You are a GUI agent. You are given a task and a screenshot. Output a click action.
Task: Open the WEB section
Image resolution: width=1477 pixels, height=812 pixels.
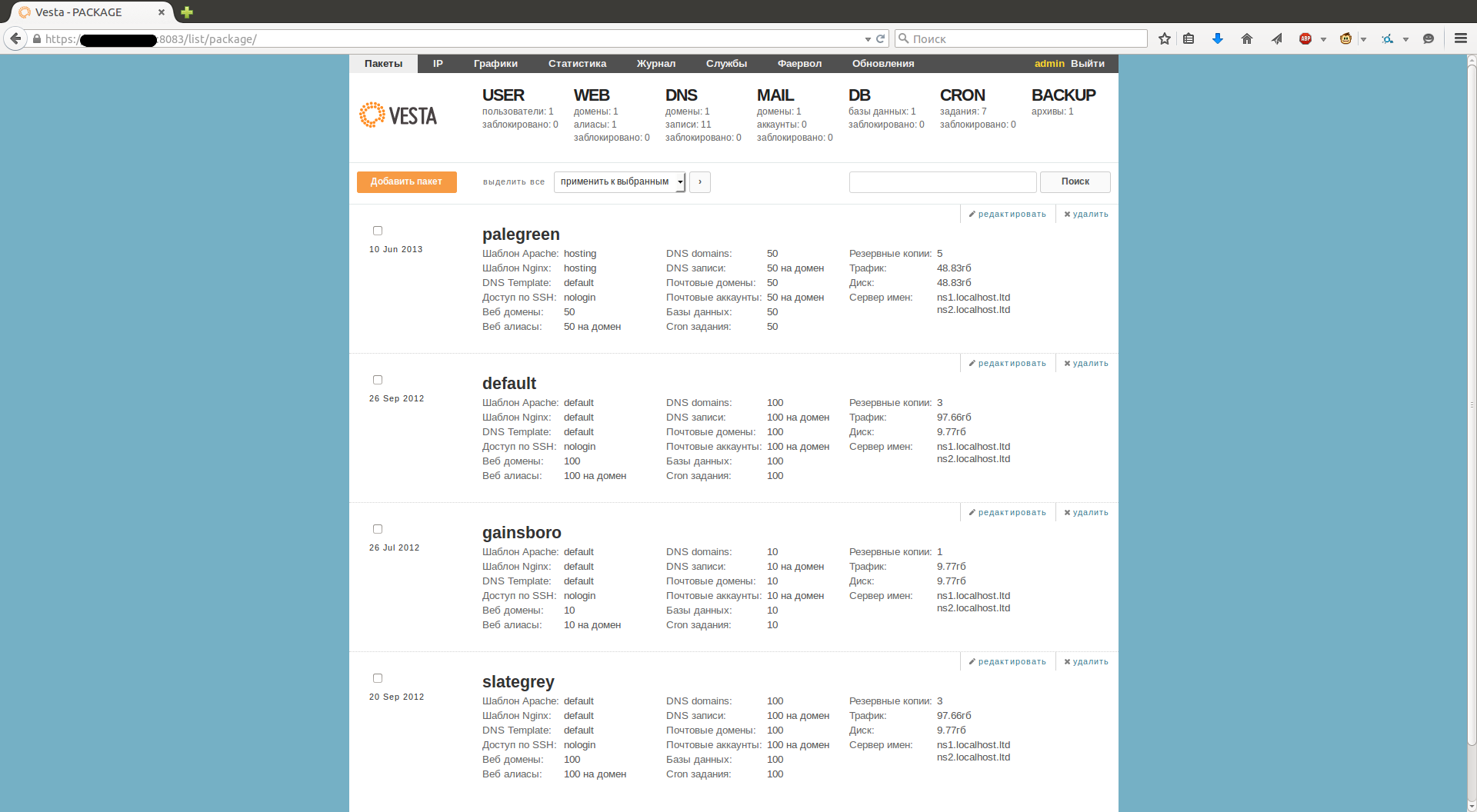[592, 95]
